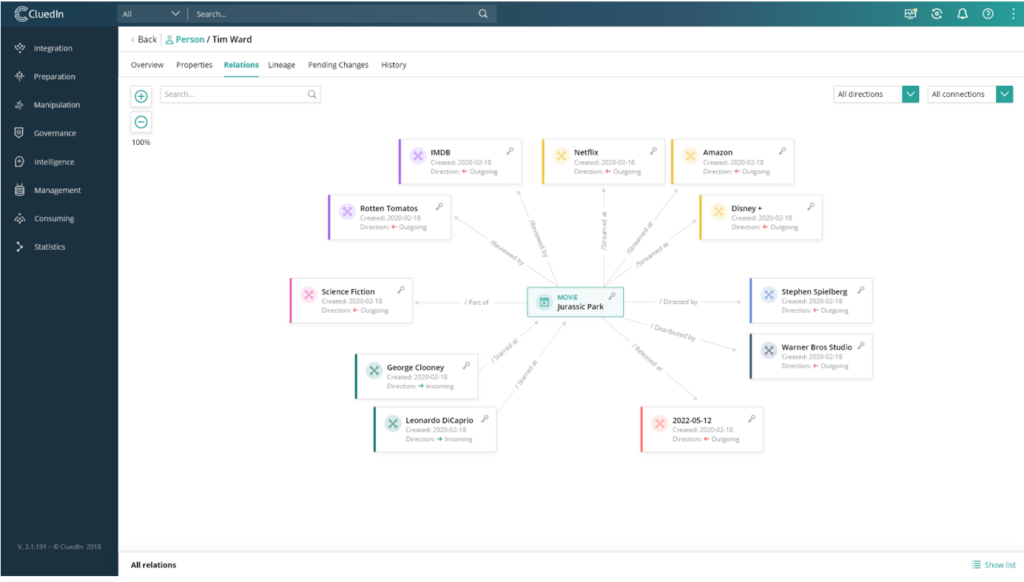Select the Jurassic Park movie node
This screenshot has width=1024, height=582.
[575, 302]
